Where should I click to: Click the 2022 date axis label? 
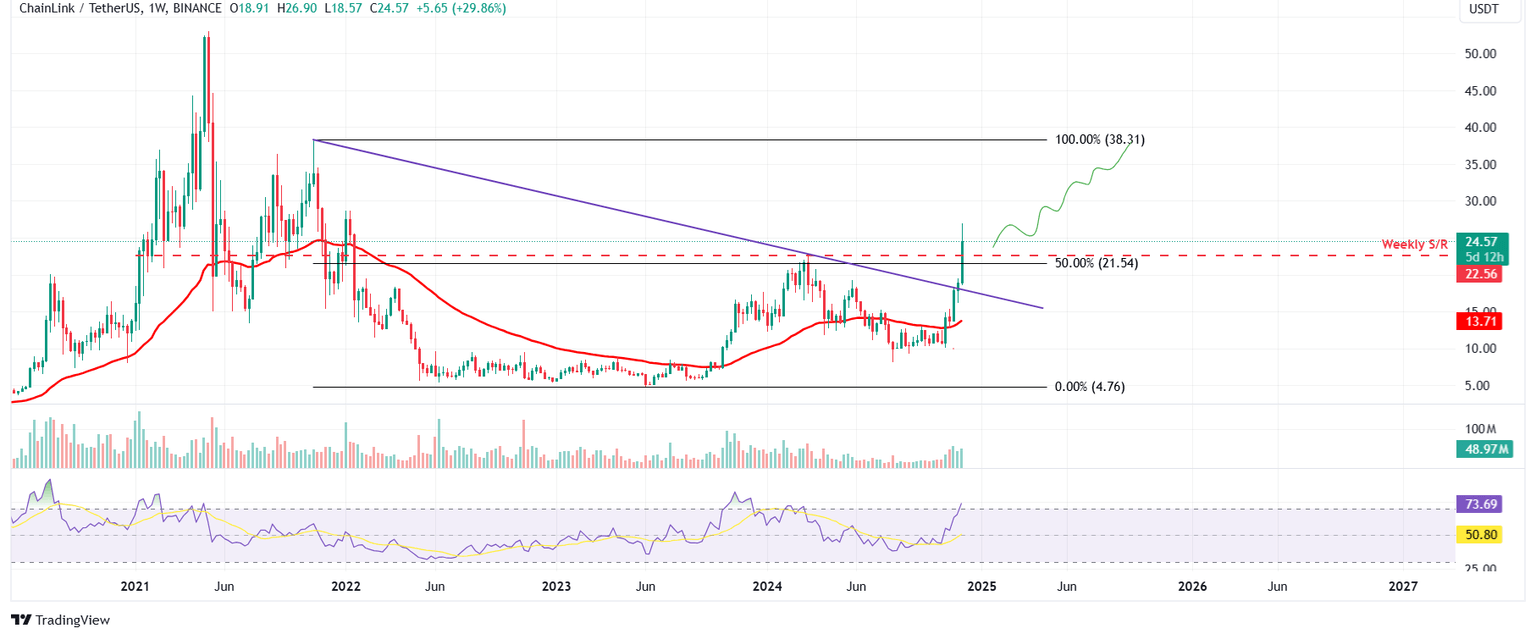[346, 587]
